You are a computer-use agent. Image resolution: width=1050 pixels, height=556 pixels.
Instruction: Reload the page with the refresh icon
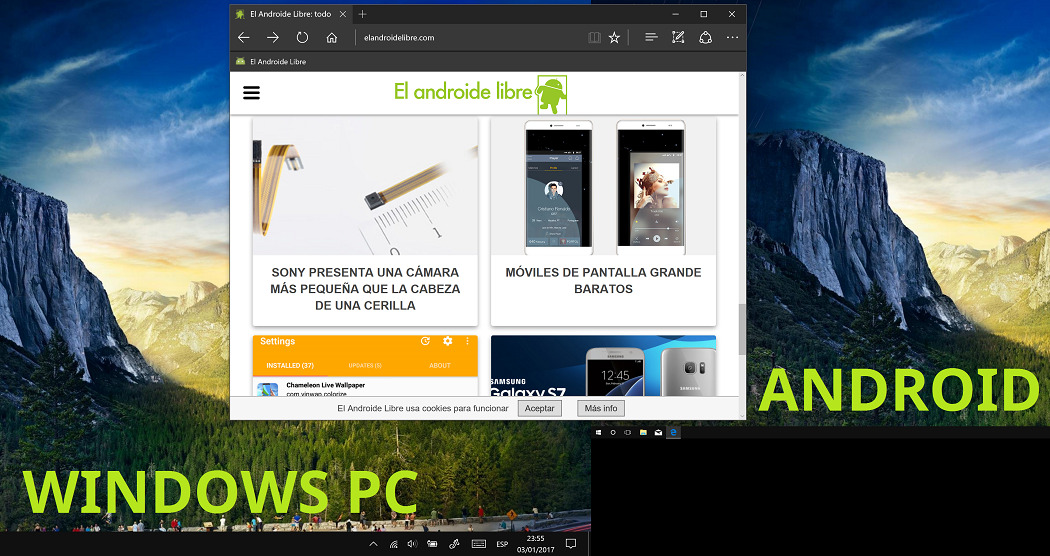[x=302, y=37]
